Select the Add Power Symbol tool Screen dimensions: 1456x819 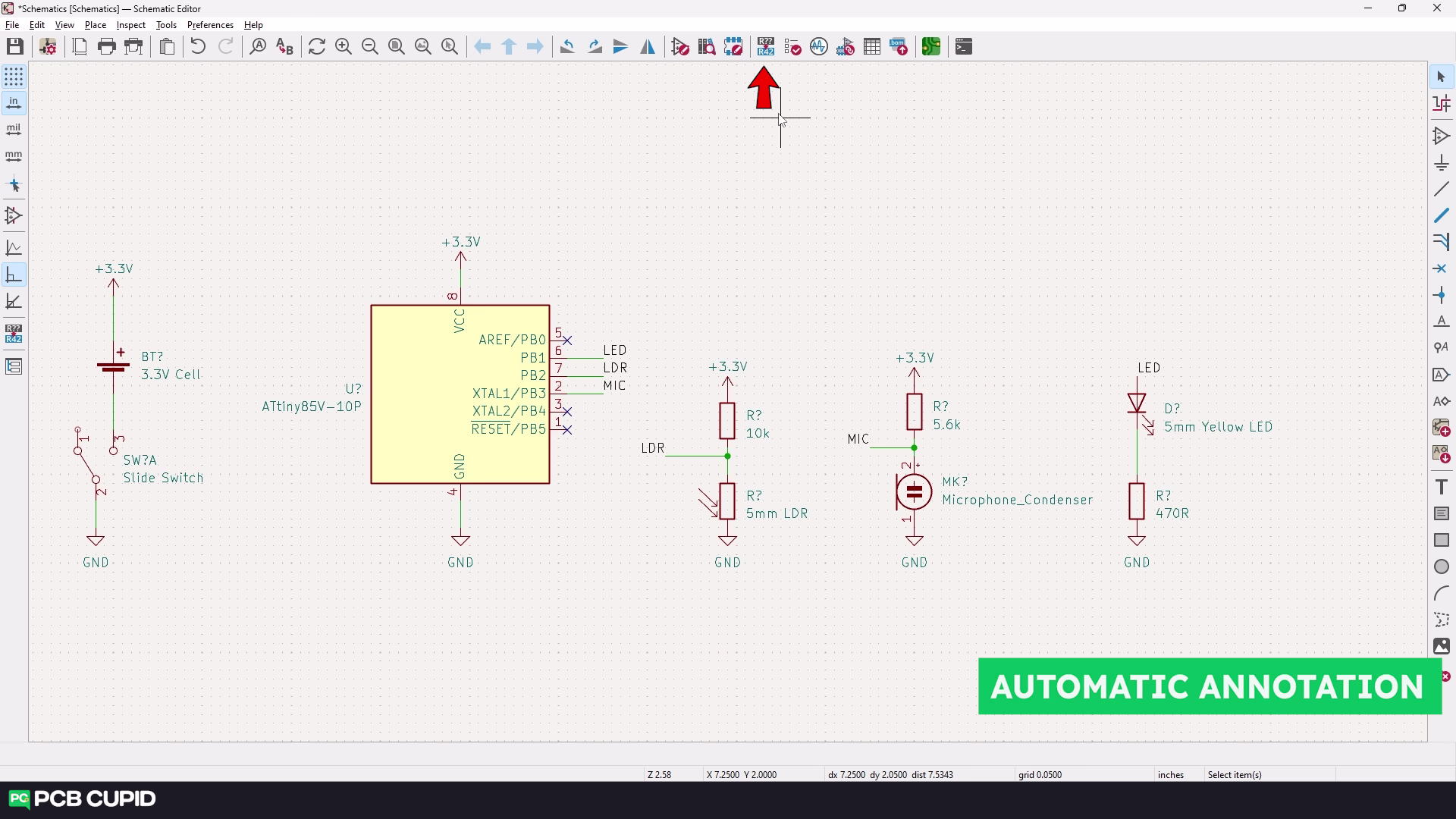pos(1441,163)
